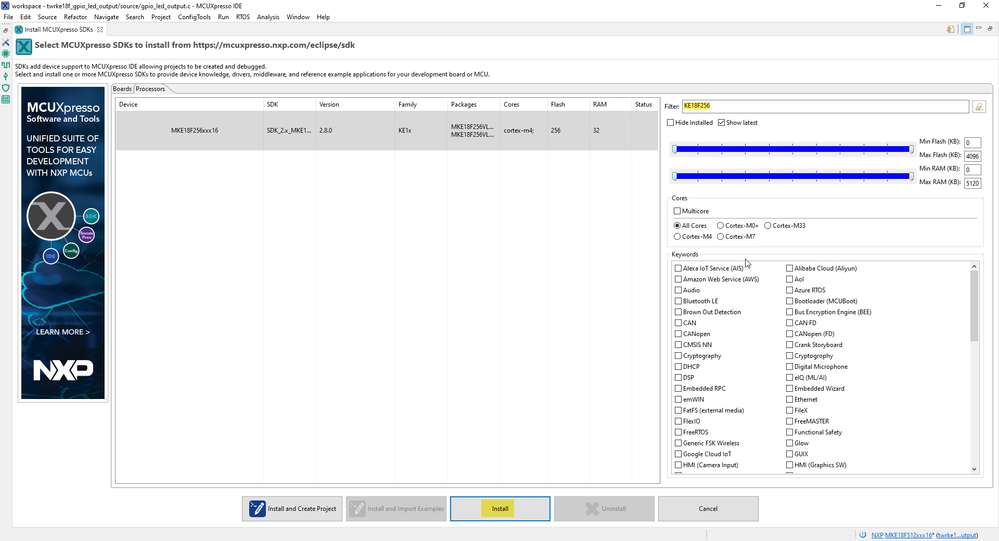Click the NXP MKE18F512xxx16 status link
Image resolution: width=999 pixels, height=541 pixels.
tap(902, 535)
